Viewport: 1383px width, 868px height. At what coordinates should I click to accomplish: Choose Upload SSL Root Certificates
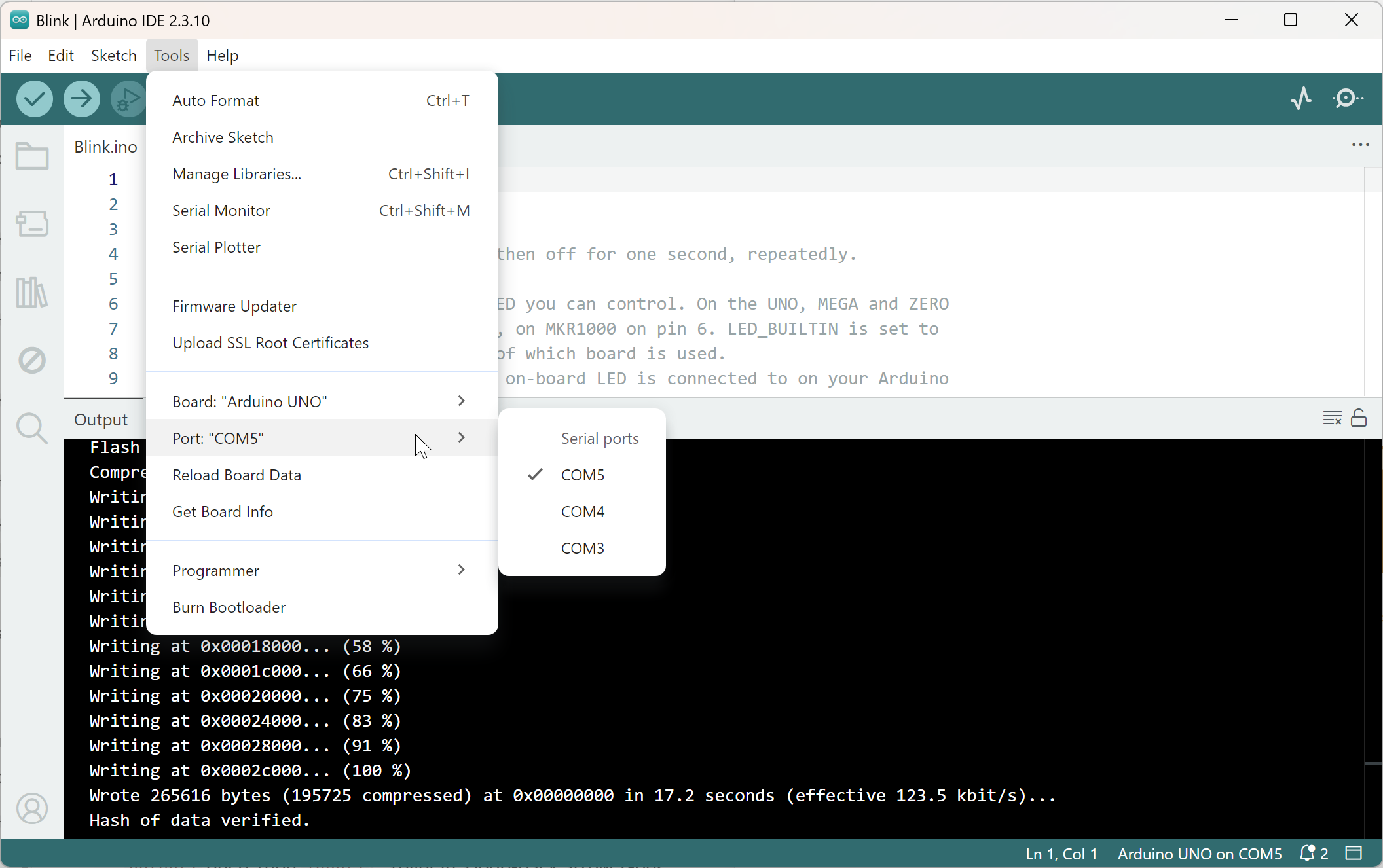coord(322,342)
